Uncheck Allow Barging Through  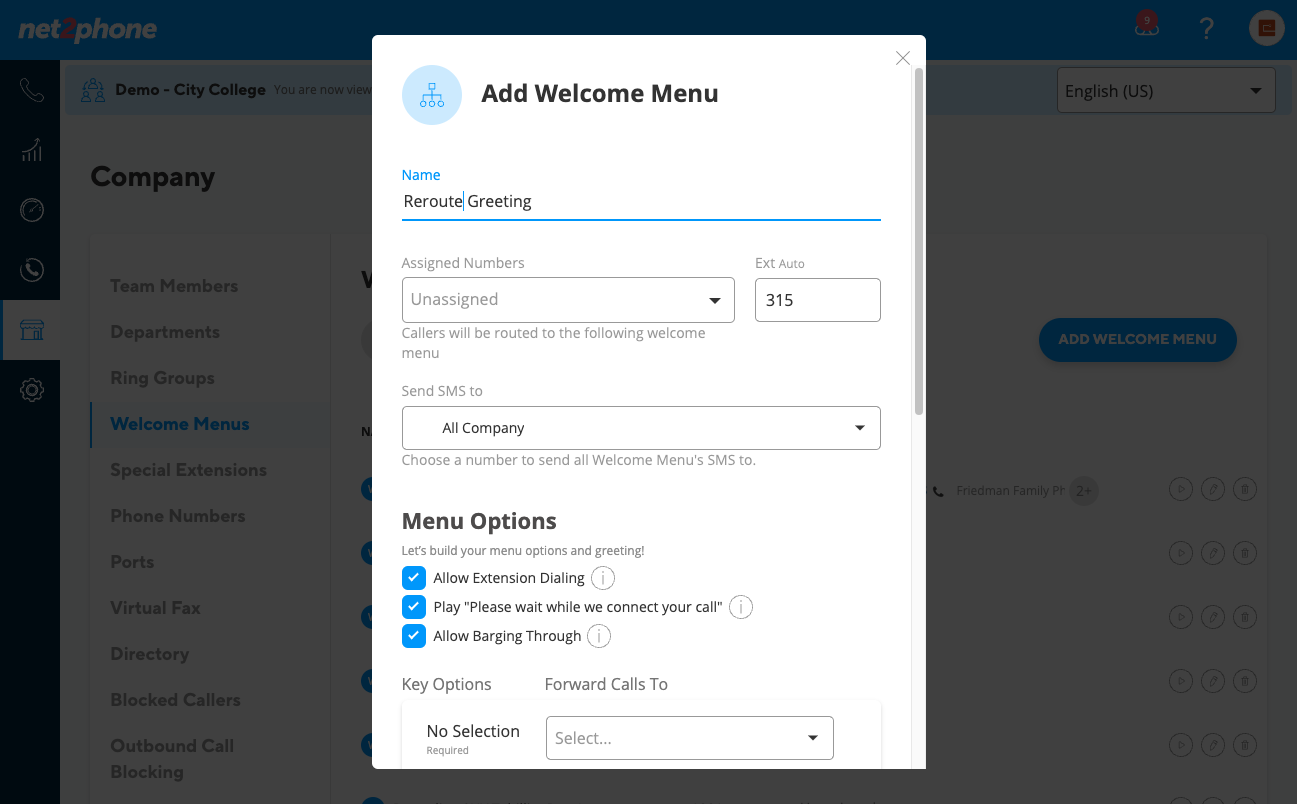414,636
